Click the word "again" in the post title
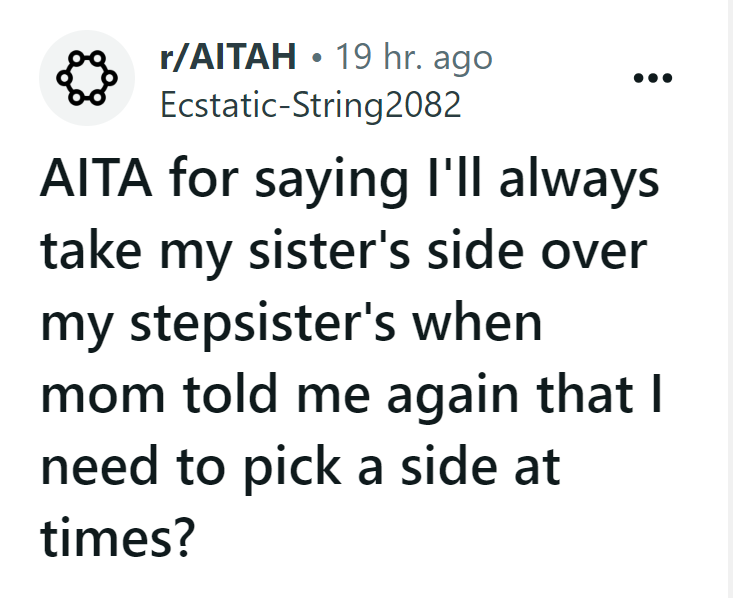The width and height of the screenshot is (733, 598). click(450, 396)
